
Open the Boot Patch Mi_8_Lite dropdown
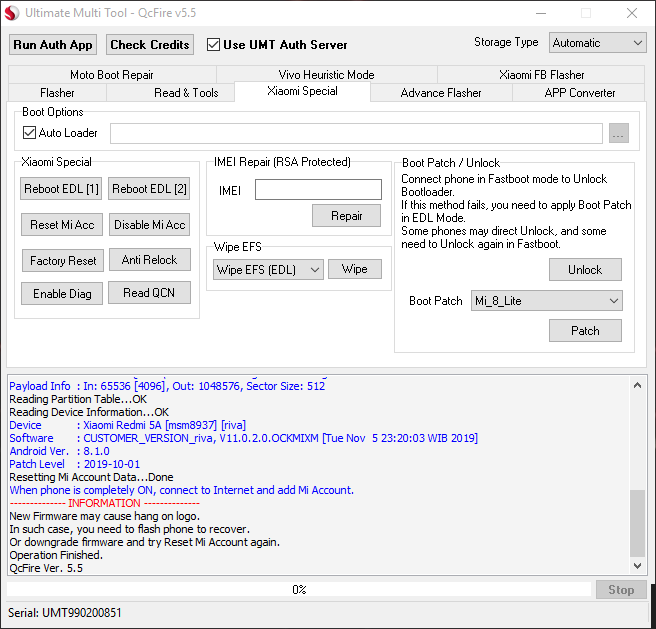click(546, 301)
